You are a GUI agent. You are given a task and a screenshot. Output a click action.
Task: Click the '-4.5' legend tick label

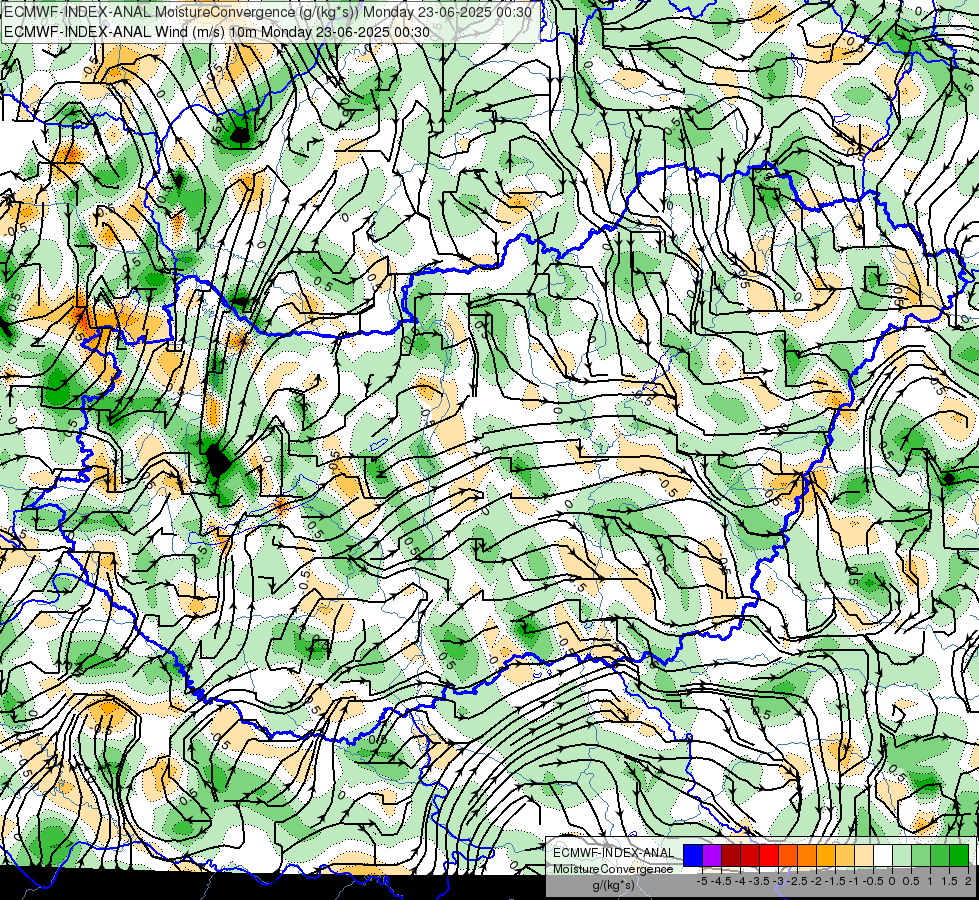tap(721, 881)
